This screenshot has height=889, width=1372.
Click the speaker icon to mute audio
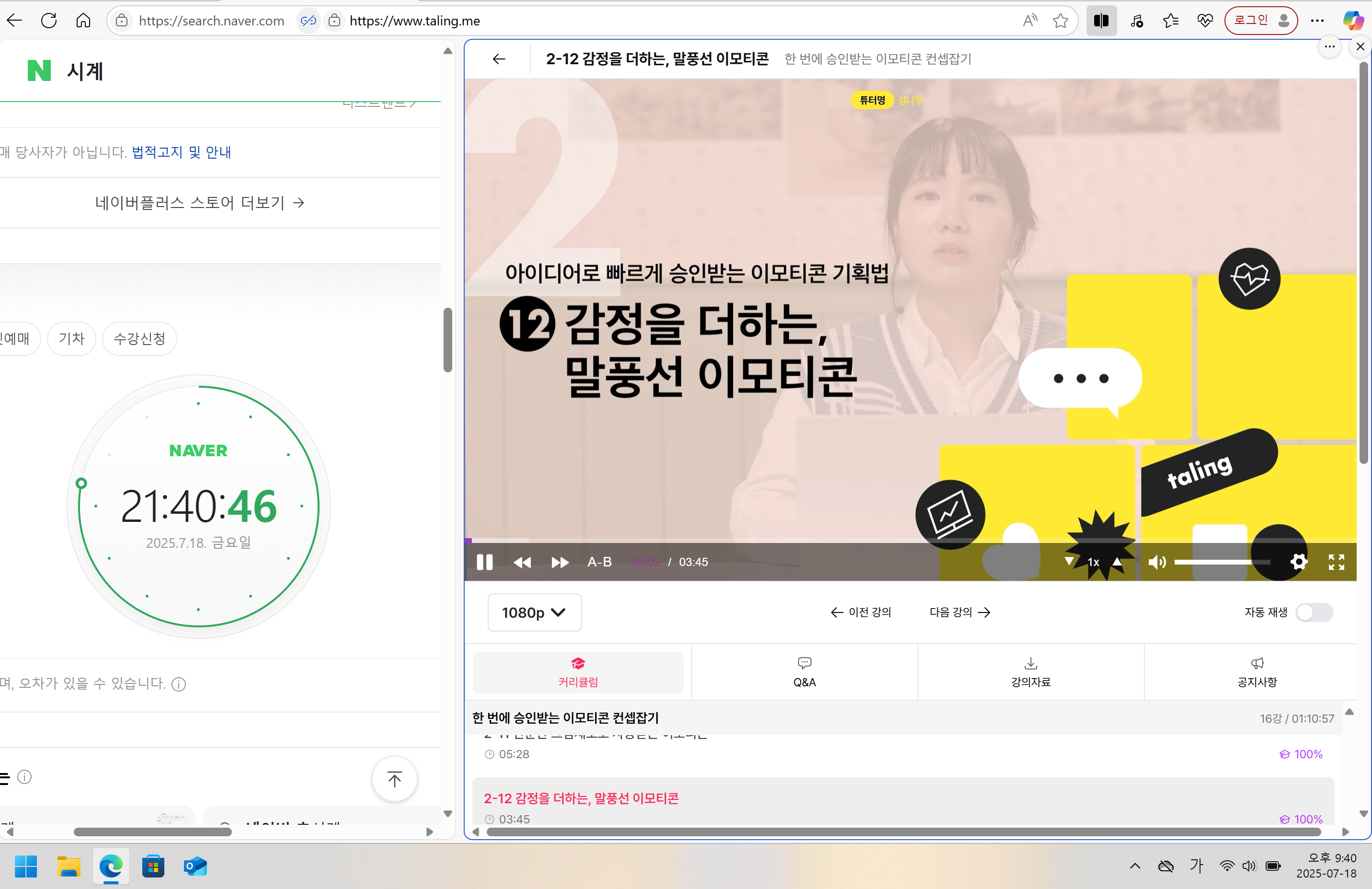pyautogui.click(x=1157, y=562)
